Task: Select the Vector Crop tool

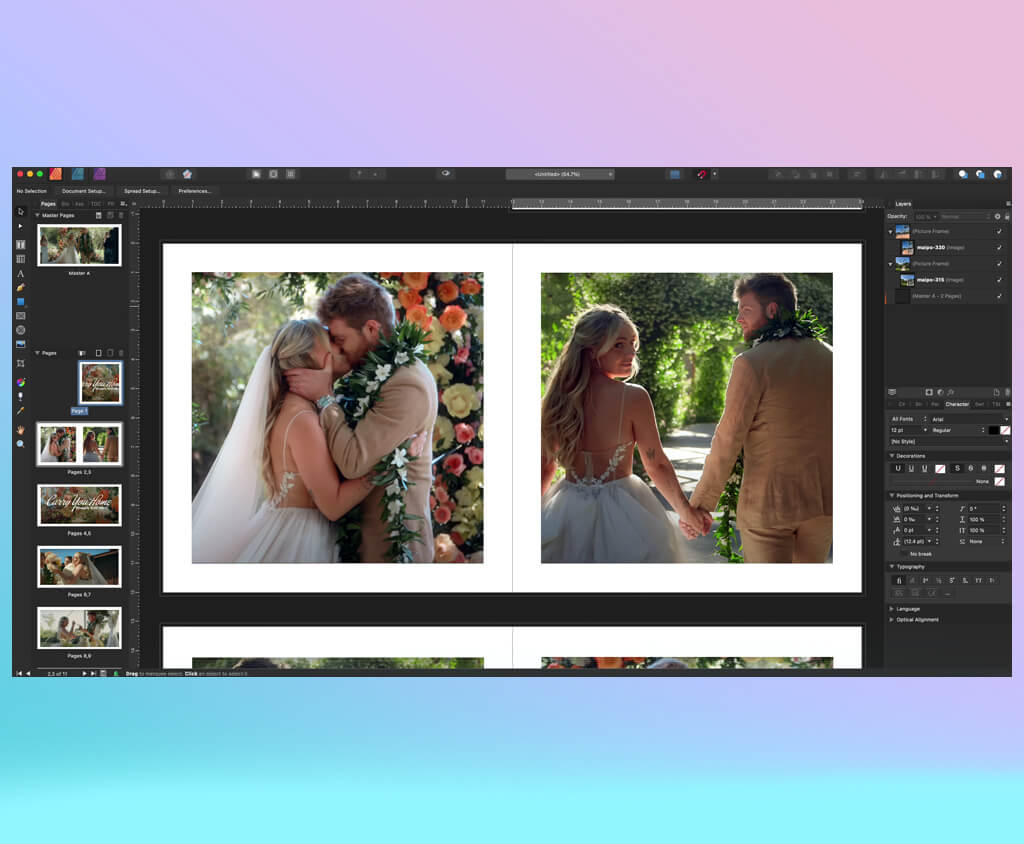Action: click(x=20, y=363)
